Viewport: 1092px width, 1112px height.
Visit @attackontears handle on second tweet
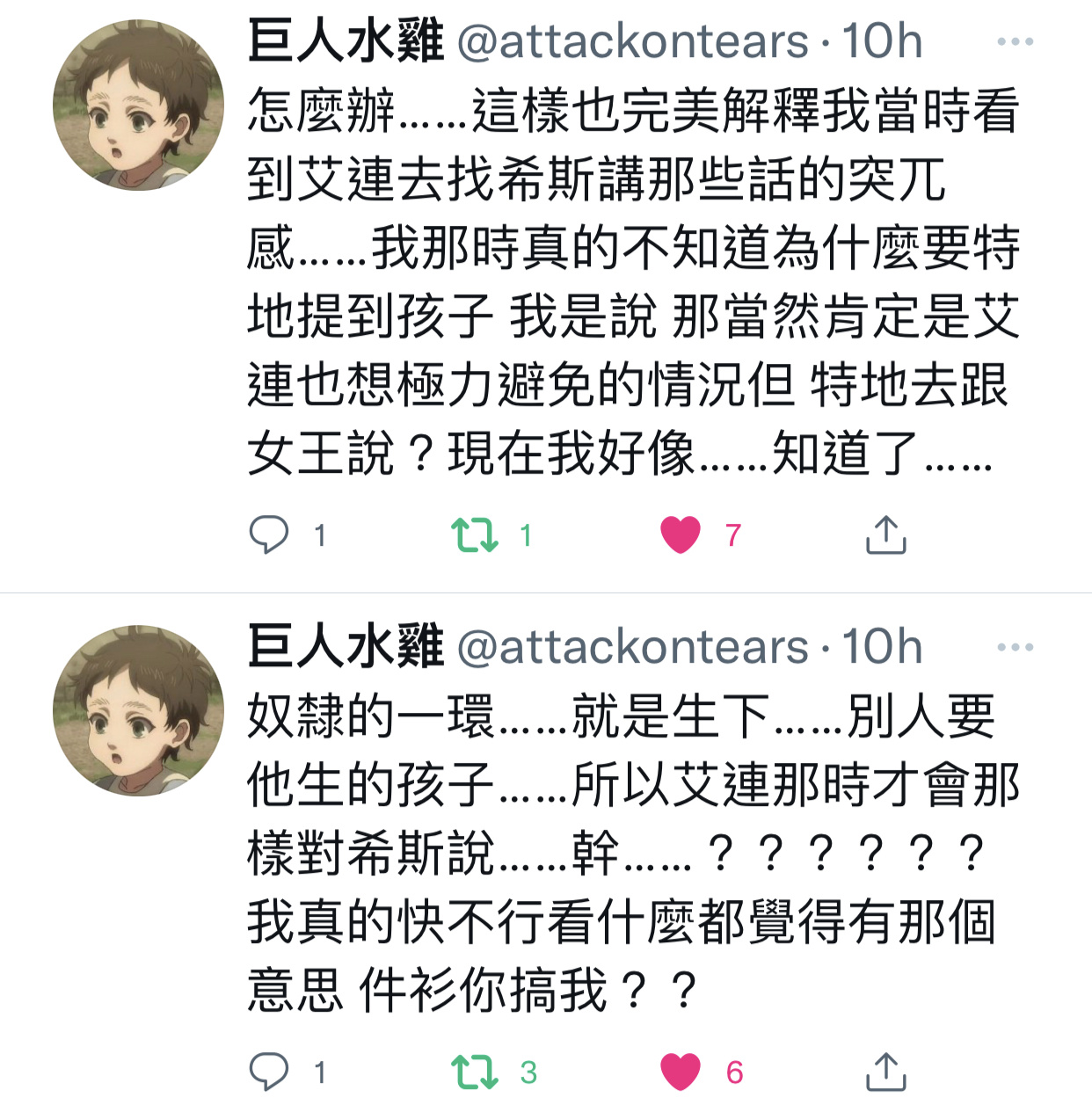tap(632, 647)
